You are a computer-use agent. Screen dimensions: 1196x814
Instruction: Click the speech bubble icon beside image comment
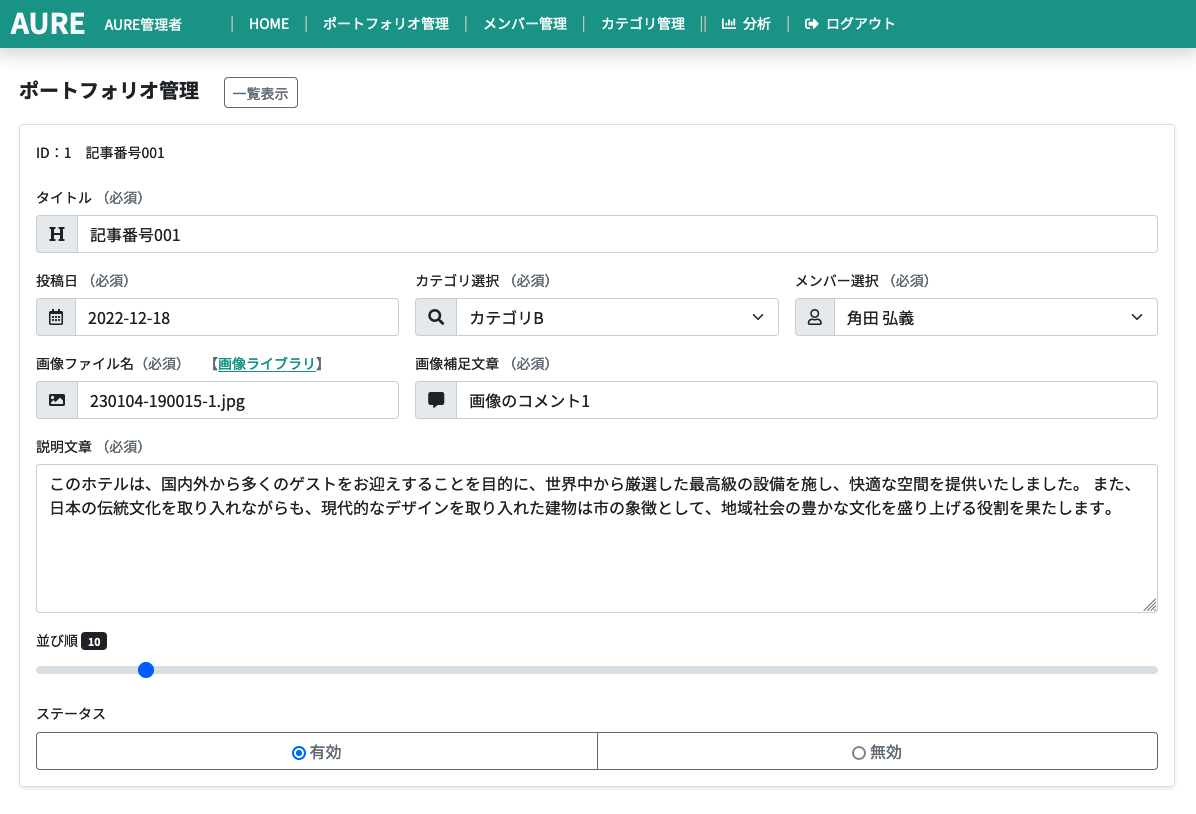tap(436, 400)
